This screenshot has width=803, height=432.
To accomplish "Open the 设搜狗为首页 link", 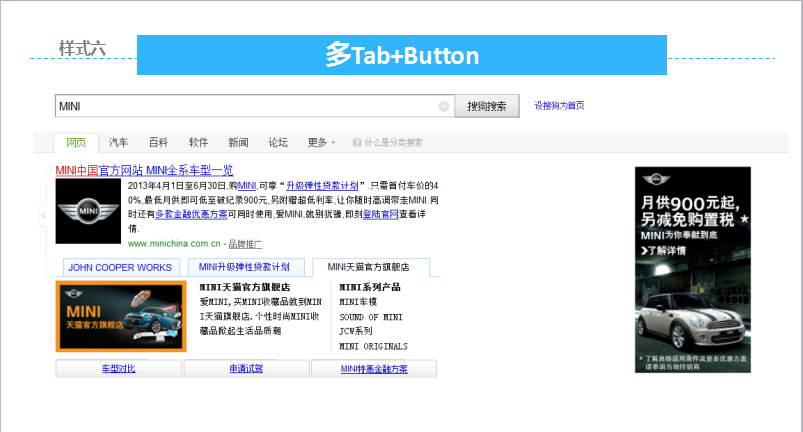I will 559,105.
